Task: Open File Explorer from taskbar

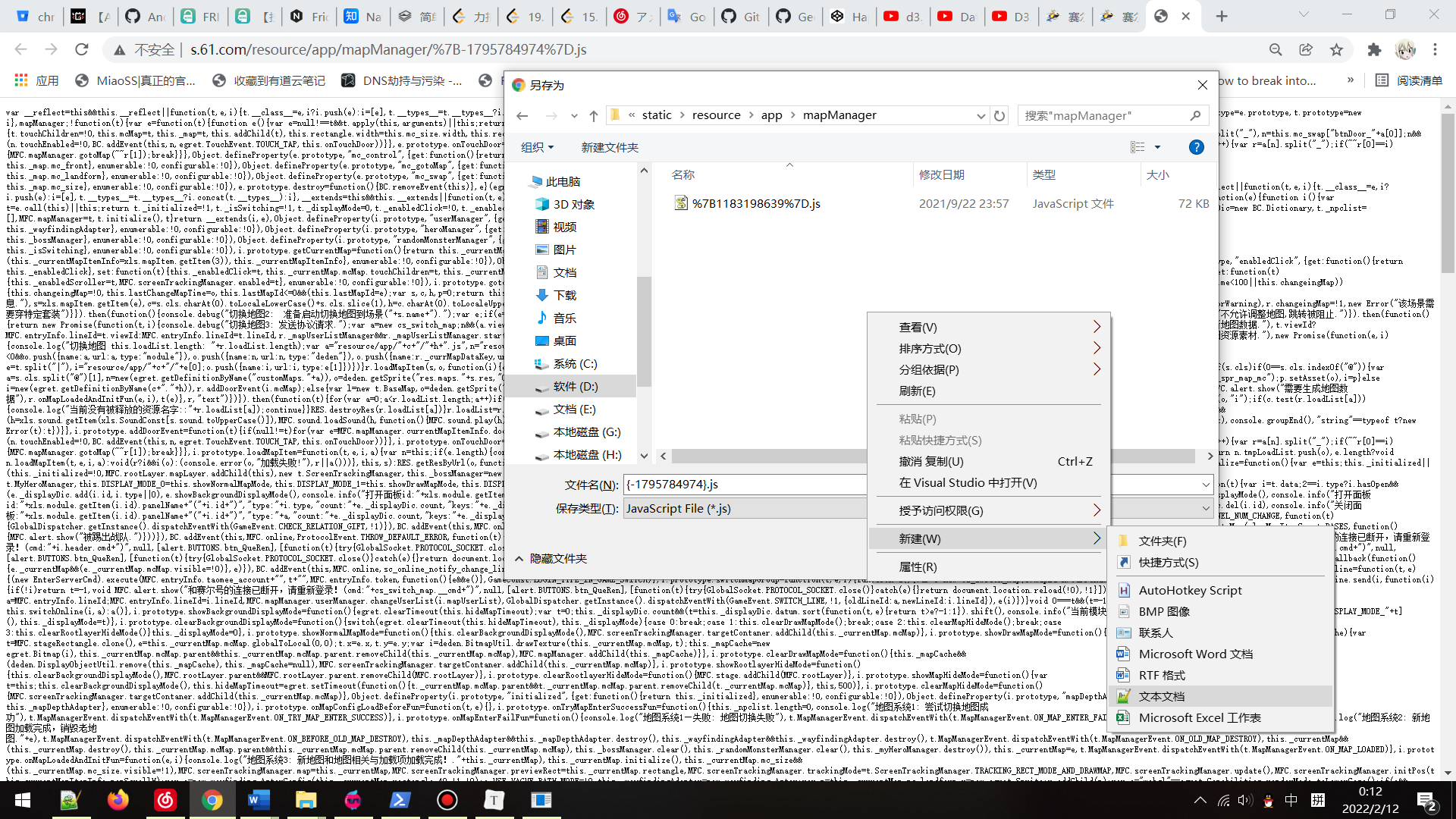Action: tap(306, 800)
